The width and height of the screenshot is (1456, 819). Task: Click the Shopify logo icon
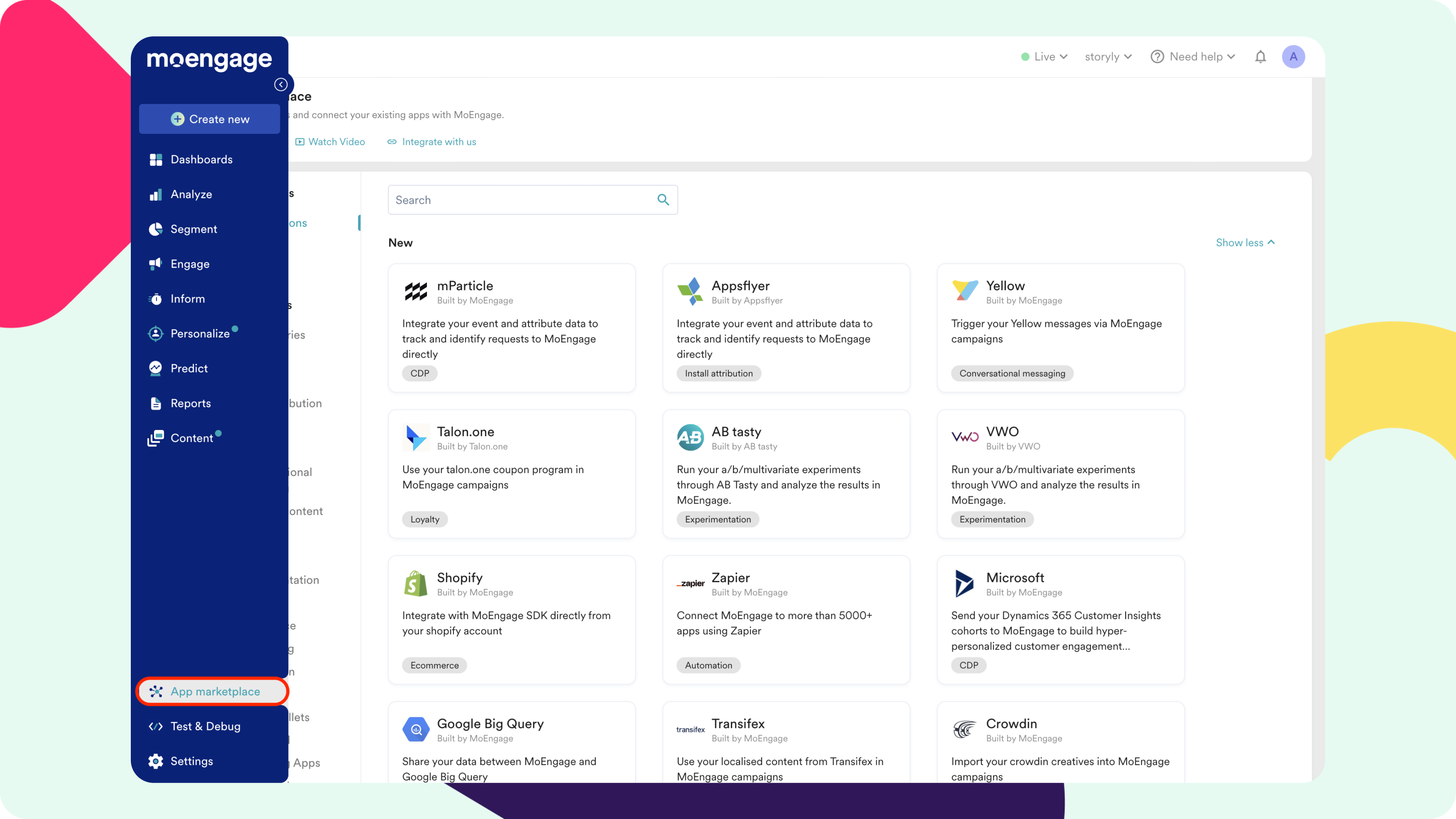click(416, 583)
